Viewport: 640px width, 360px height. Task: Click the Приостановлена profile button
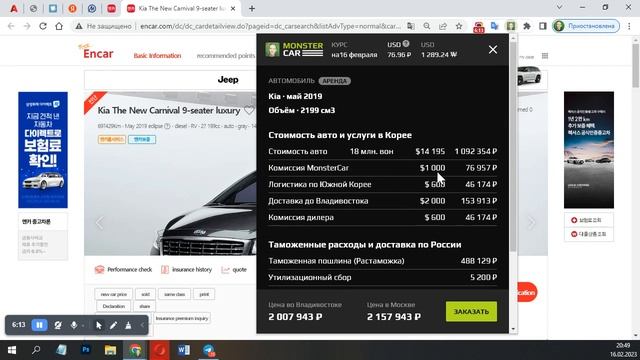click(x=586, y=26)
